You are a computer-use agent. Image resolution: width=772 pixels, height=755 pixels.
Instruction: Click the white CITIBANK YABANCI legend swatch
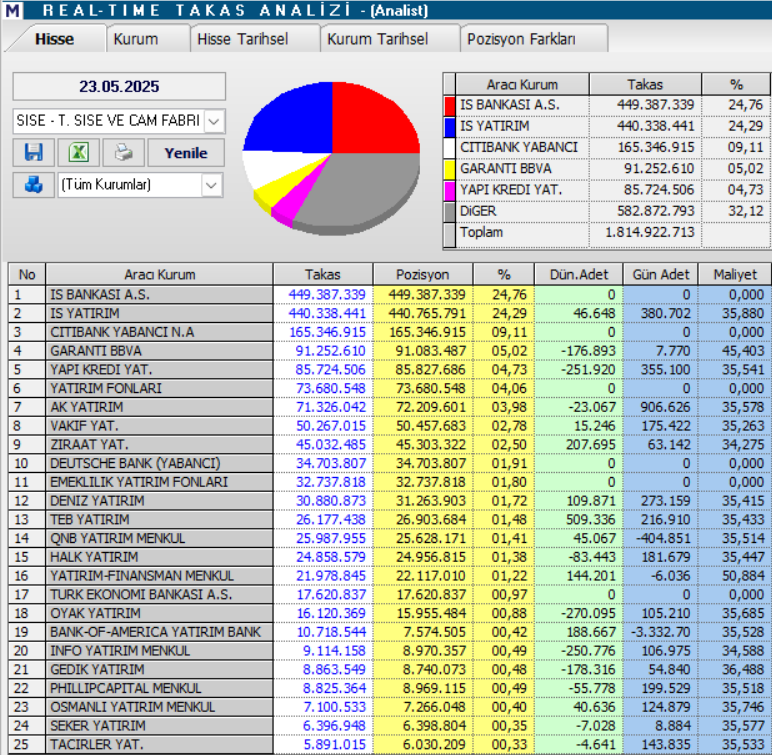coord(450,148)
